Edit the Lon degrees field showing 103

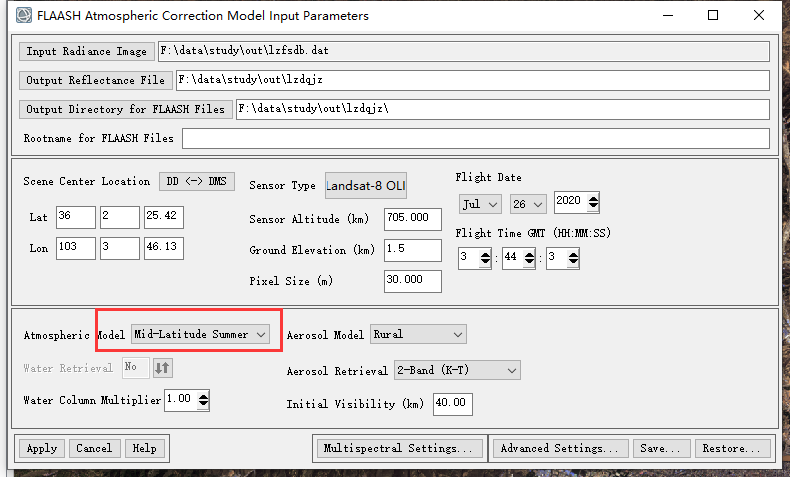tap(76, 248)
